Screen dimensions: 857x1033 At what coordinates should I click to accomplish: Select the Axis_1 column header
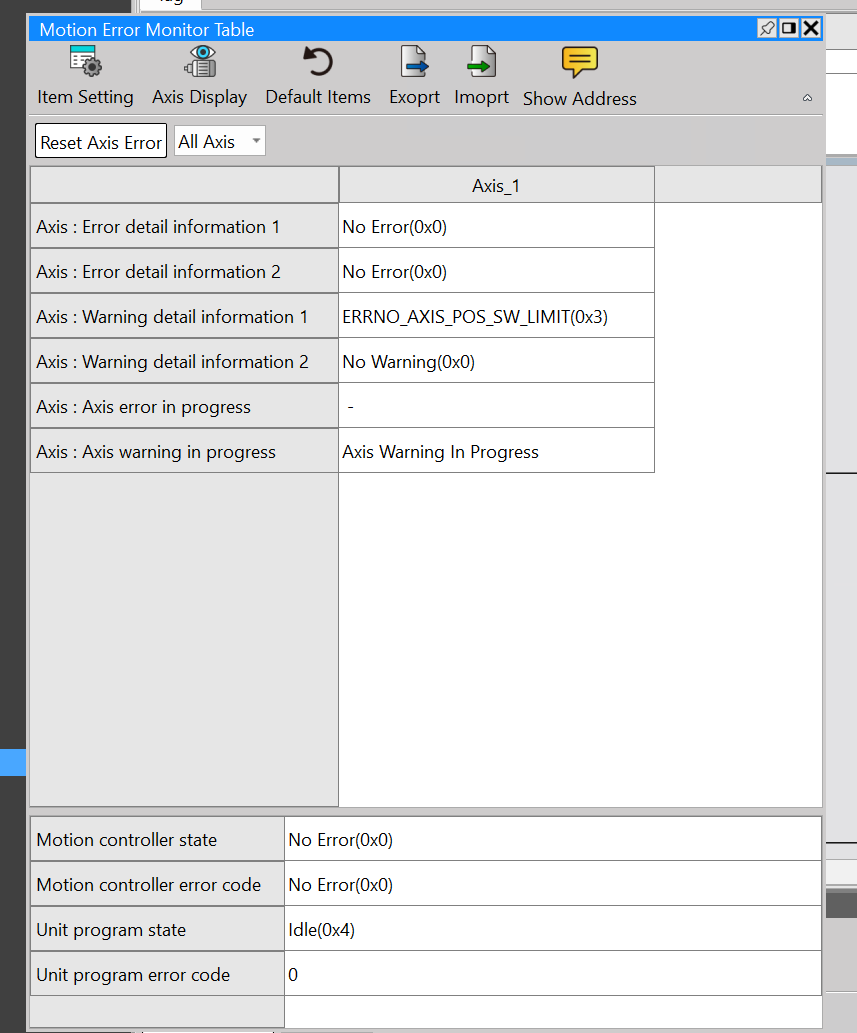coord(496,186)
